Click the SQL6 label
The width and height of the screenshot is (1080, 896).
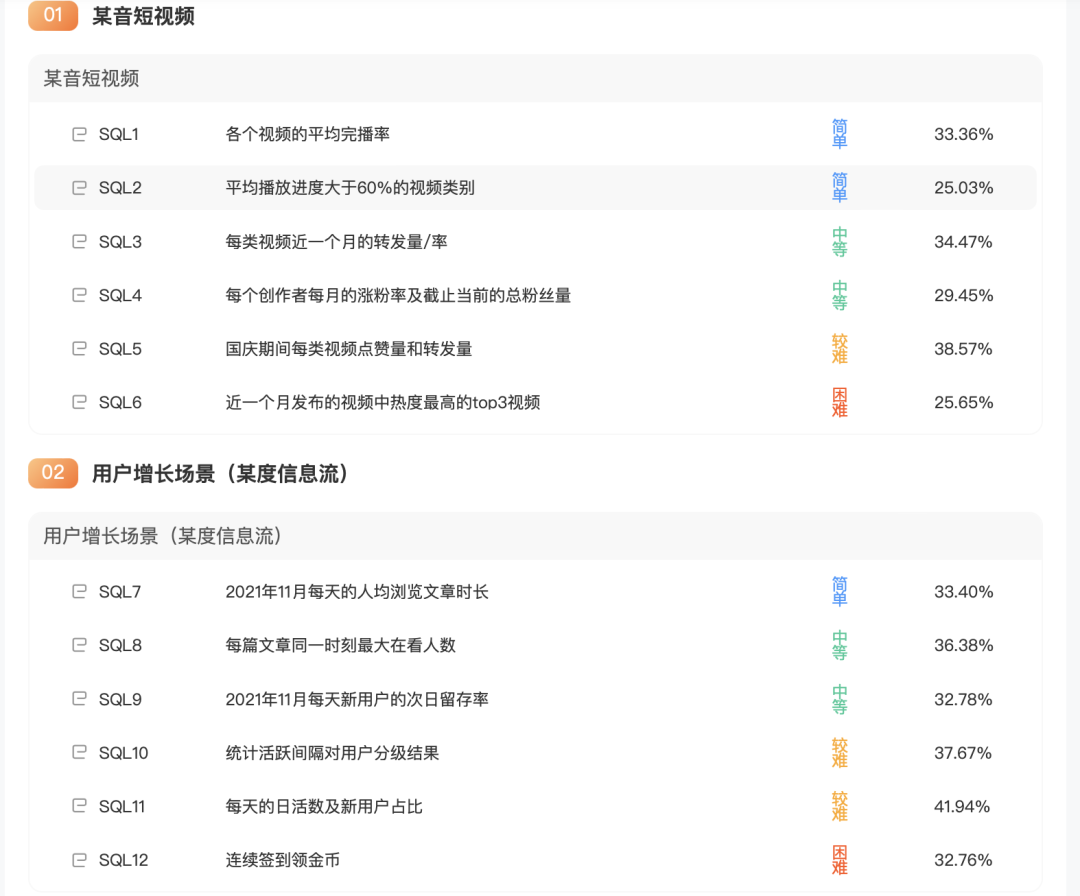[120, 402]
